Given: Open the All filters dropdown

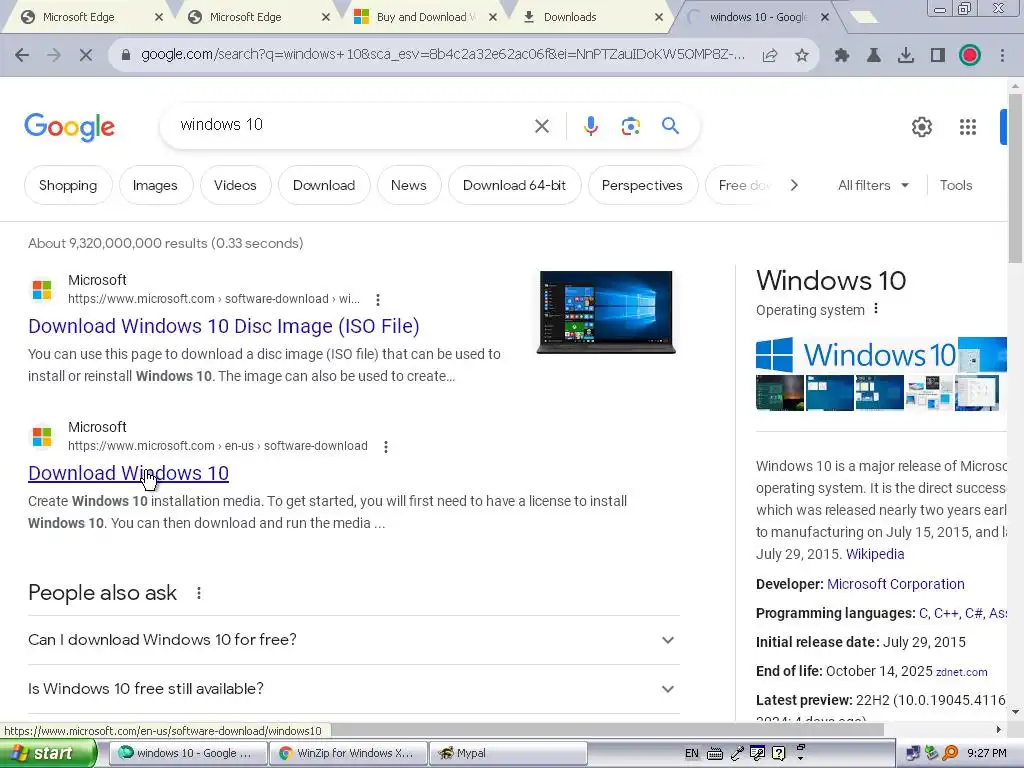Looking at the screenshot, I should click(873, 185).
